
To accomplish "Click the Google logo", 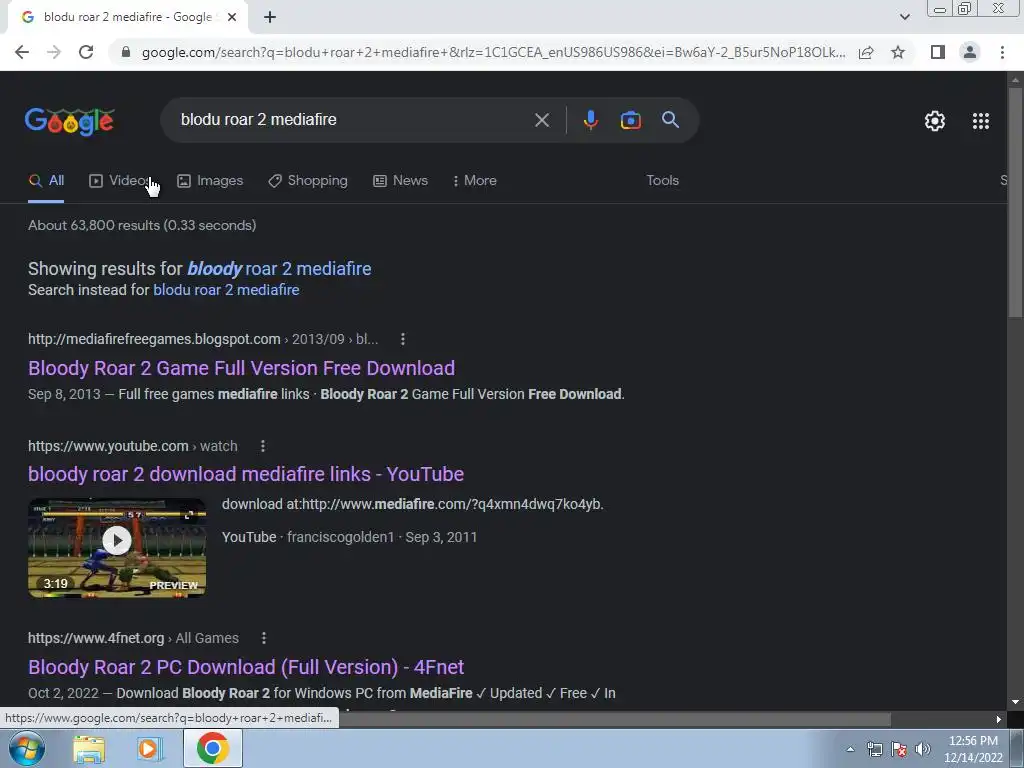I will (70, 121).
